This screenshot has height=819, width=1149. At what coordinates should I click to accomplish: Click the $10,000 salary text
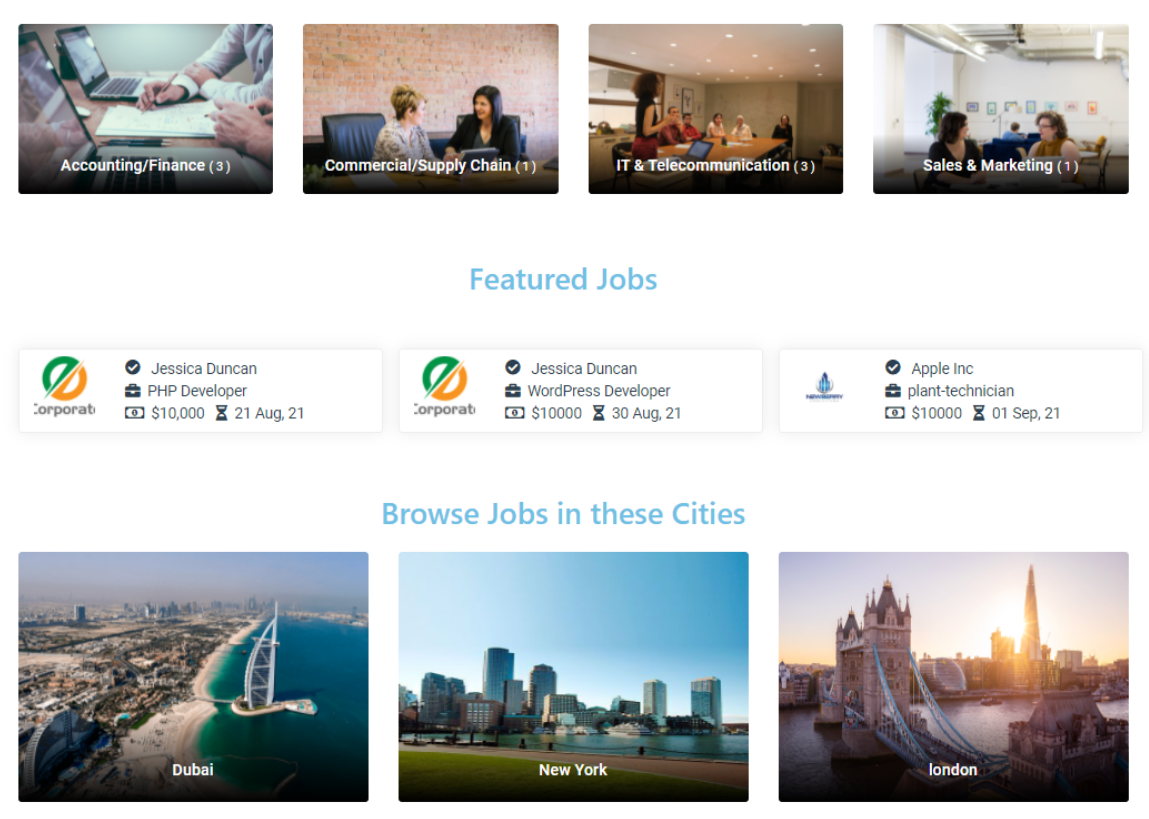[178, 413]
